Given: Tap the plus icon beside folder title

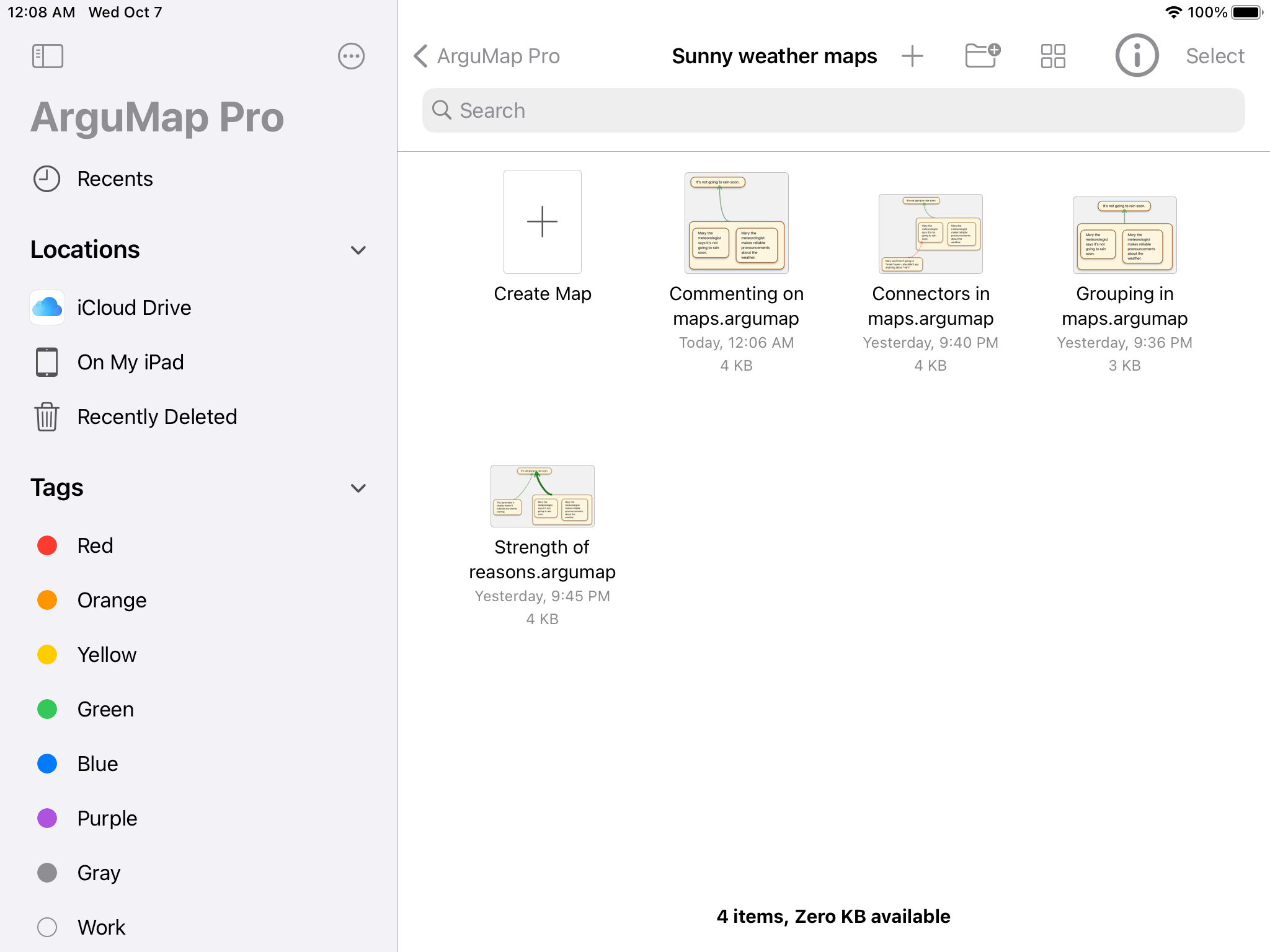Looking at the screenshot, I should (912, 56).
